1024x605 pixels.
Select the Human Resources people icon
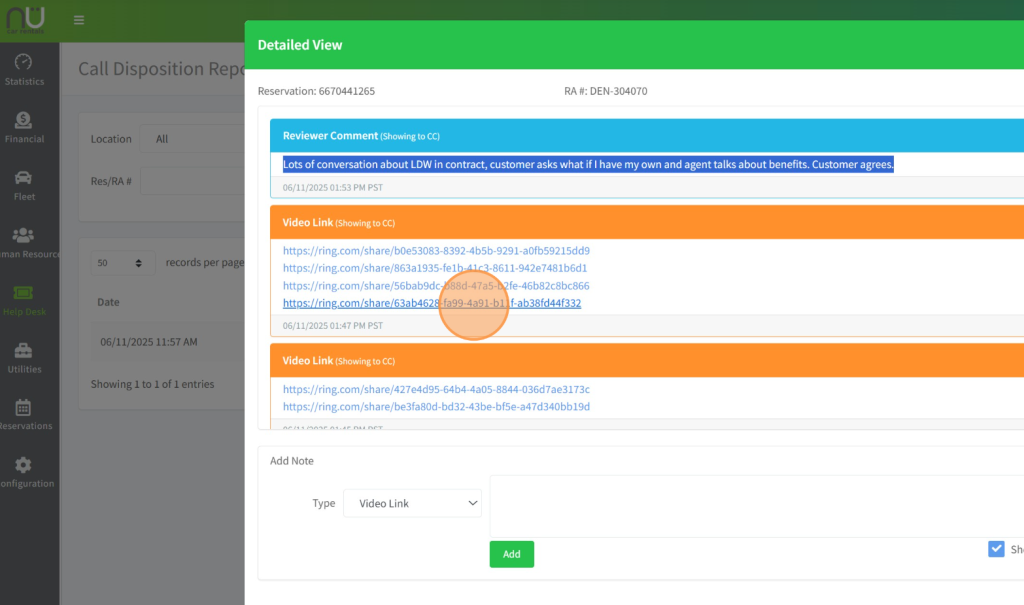click(24, 235)
